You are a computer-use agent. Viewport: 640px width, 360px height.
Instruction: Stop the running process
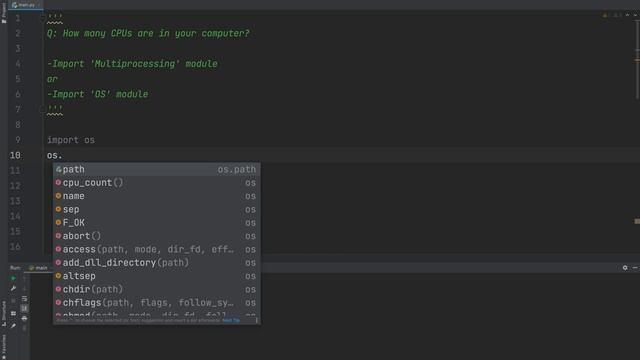13,301
